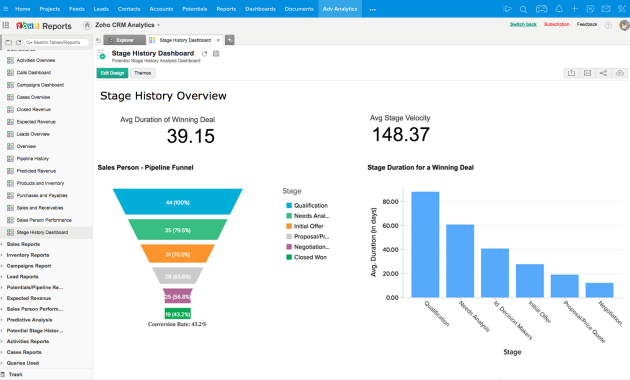Toggle the Initial Offer legend entry
The width and height of the screenshot is (630, 380).
305,226
